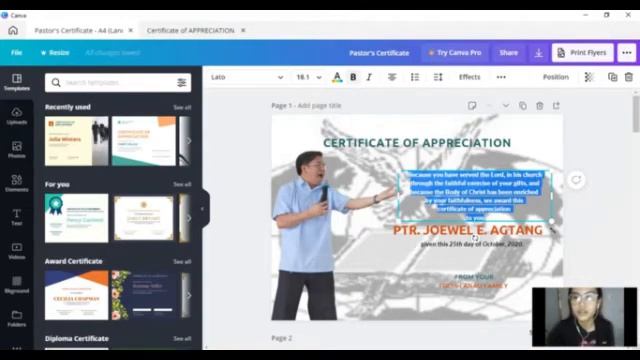
Task: Click Add page title field
Action: click(x=319, y=106)
